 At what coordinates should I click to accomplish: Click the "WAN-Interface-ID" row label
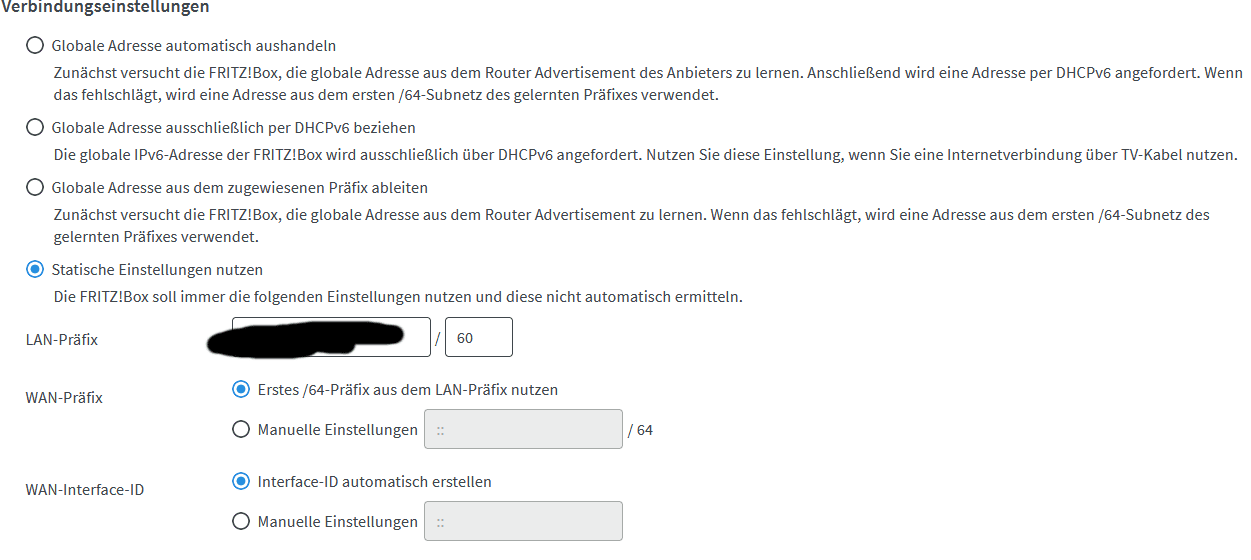click(x=84, y=490)
